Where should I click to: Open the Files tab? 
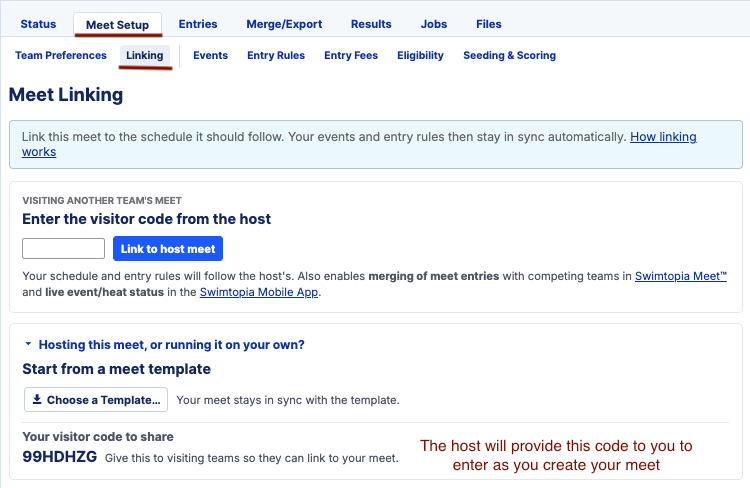[489, 24]
